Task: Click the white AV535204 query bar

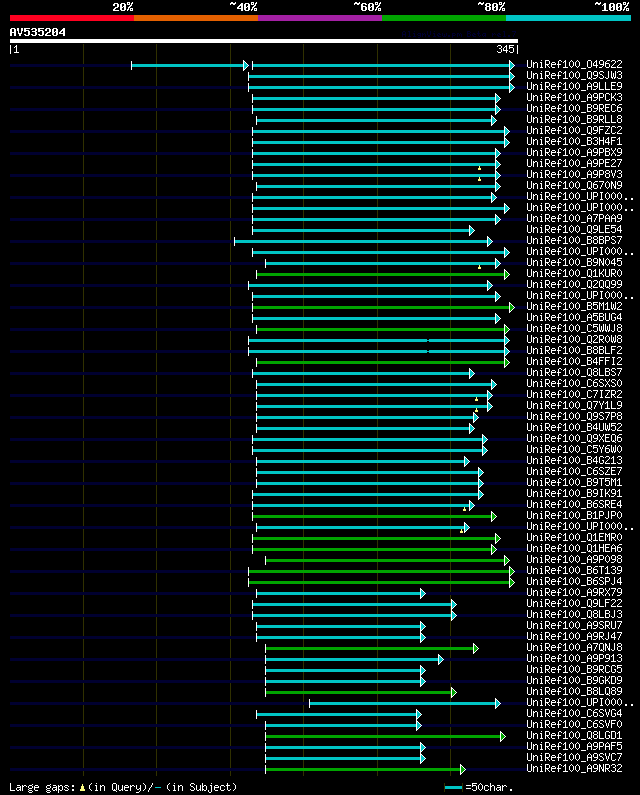Action: 264,41
